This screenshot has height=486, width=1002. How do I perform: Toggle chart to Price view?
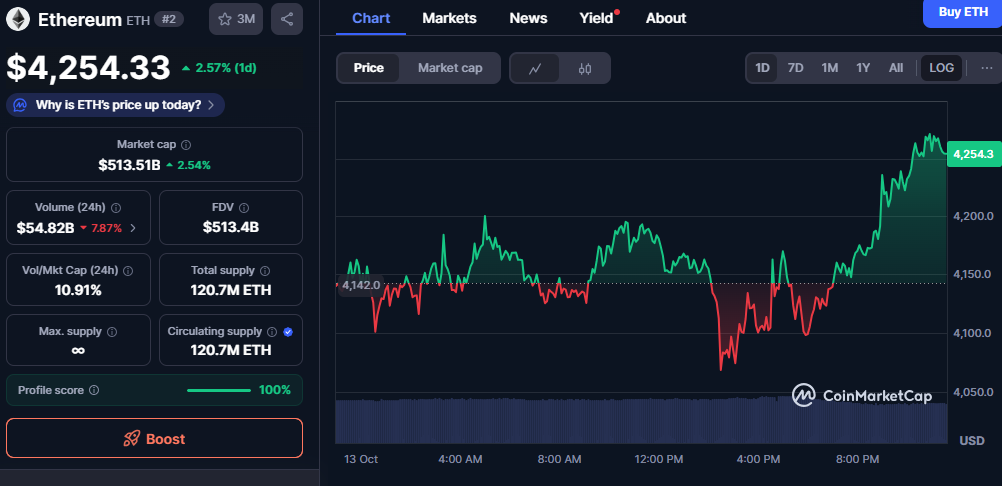[368, 68]
